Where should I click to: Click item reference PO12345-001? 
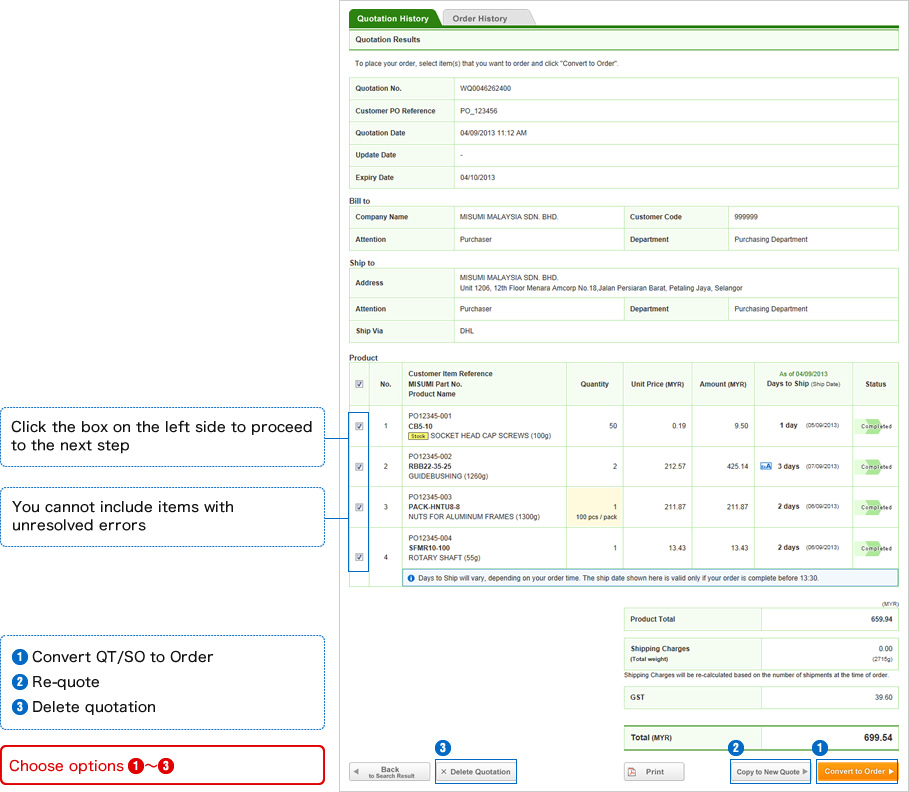[x=430, y=416]
